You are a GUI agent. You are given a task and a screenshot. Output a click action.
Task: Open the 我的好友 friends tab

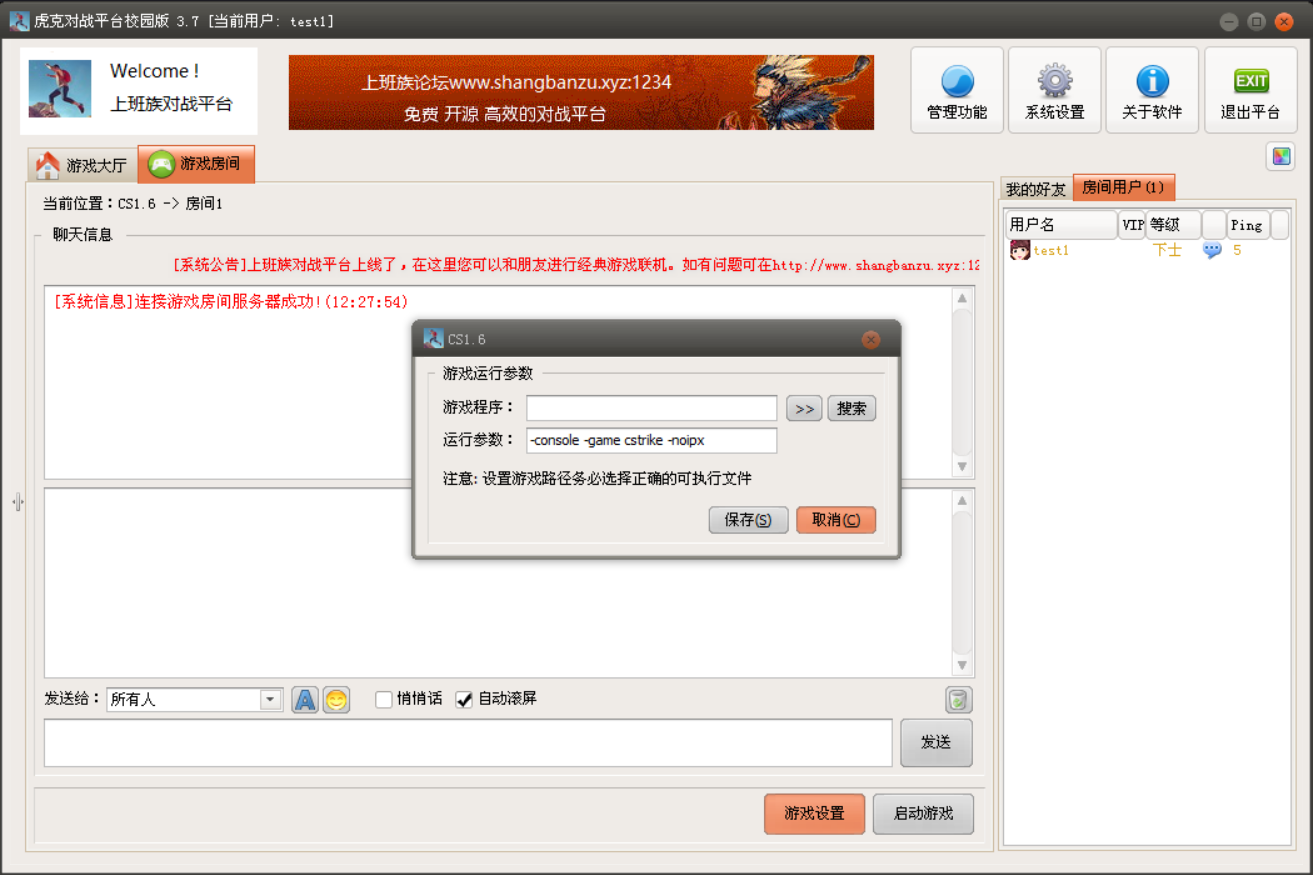[1034, 187]
